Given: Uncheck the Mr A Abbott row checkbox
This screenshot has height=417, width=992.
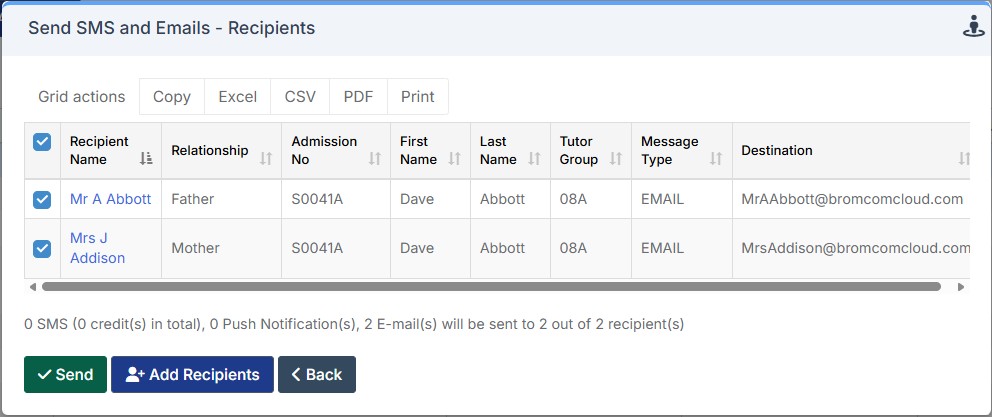Looking at the screenshot, I should tap(42, 199).
